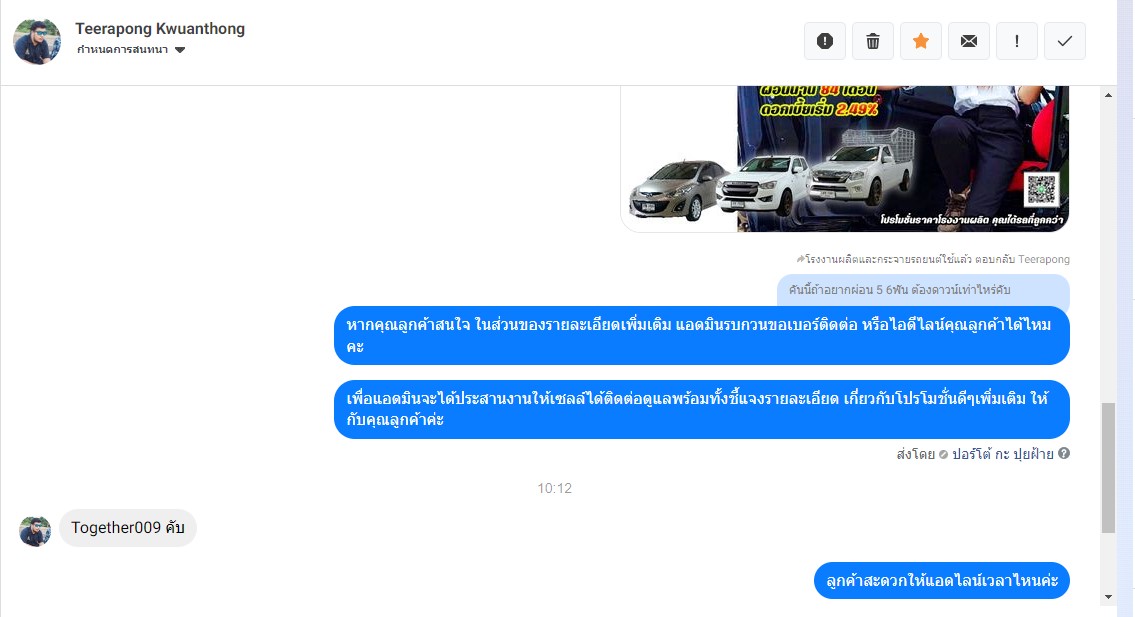
Task: Toggle the orange star follow-up marker
Action: (x=921, y=41)
